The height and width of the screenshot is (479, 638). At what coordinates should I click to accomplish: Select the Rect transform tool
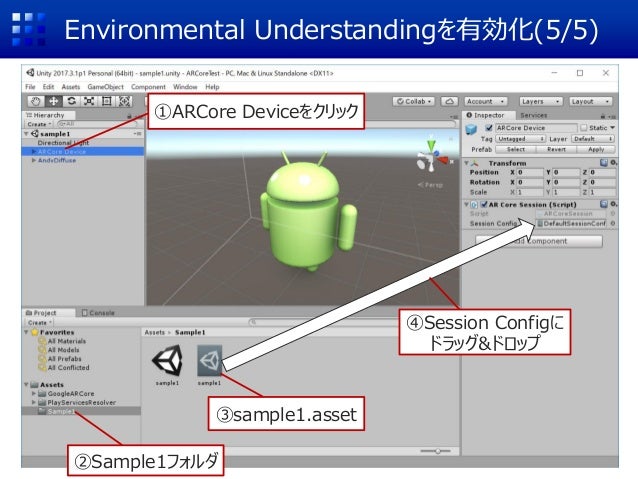(107, 101)
